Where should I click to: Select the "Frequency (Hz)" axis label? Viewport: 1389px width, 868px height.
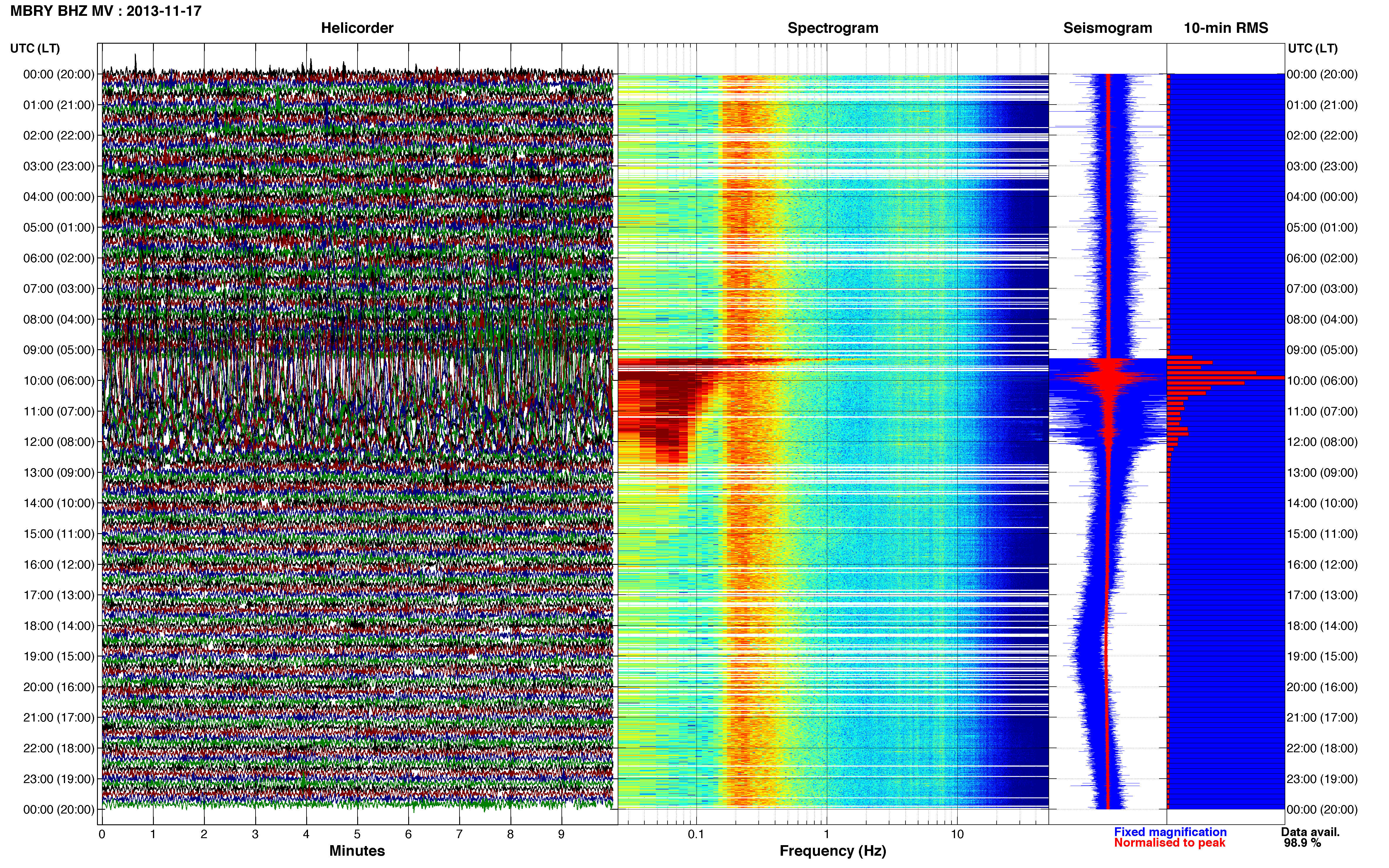click(833, 851)
